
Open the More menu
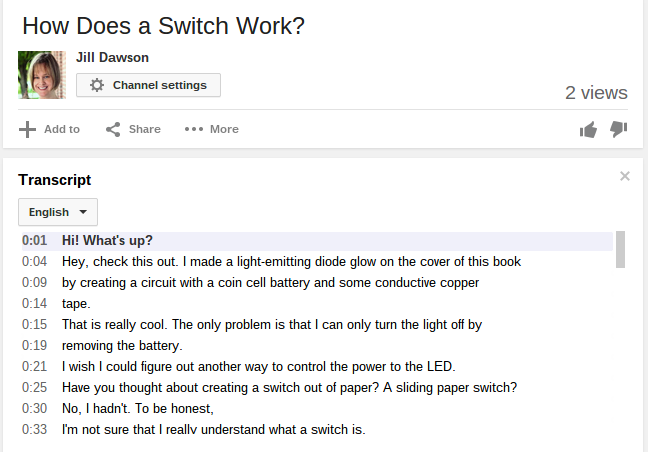coord(212,129)
